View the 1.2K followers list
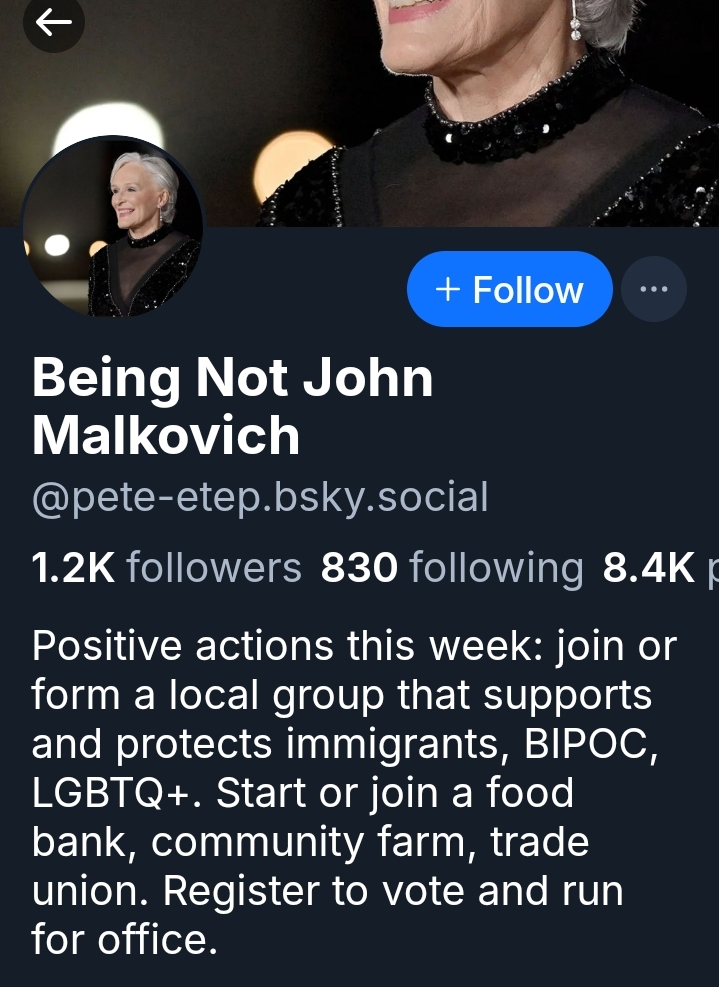719x987 pixels. click(166, 568)
